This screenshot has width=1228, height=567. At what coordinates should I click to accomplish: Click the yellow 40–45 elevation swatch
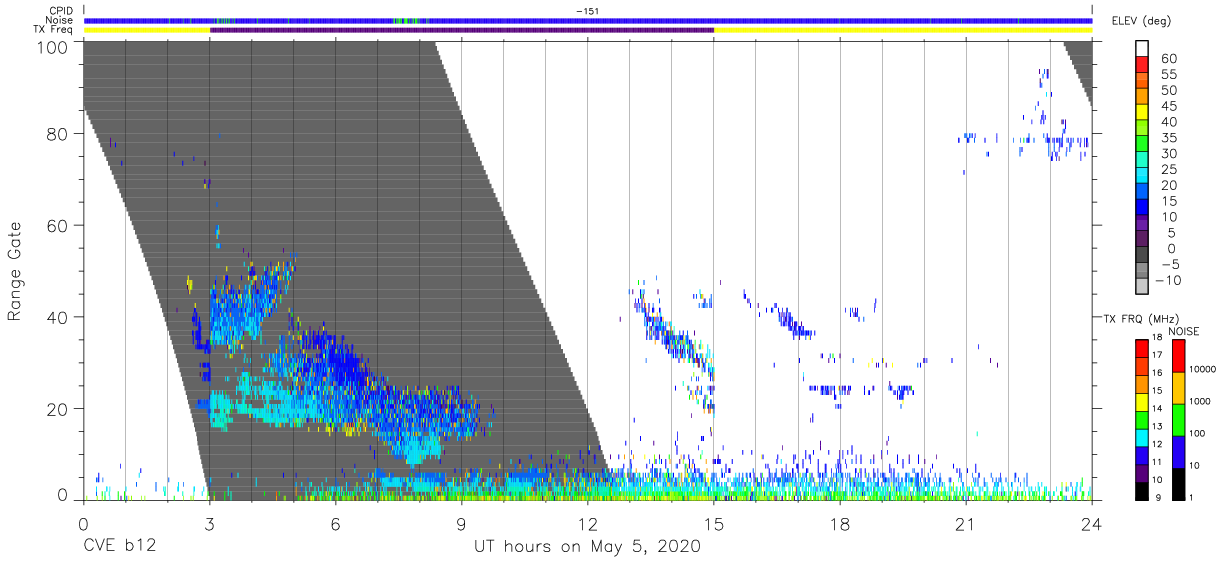point(1142,114)
